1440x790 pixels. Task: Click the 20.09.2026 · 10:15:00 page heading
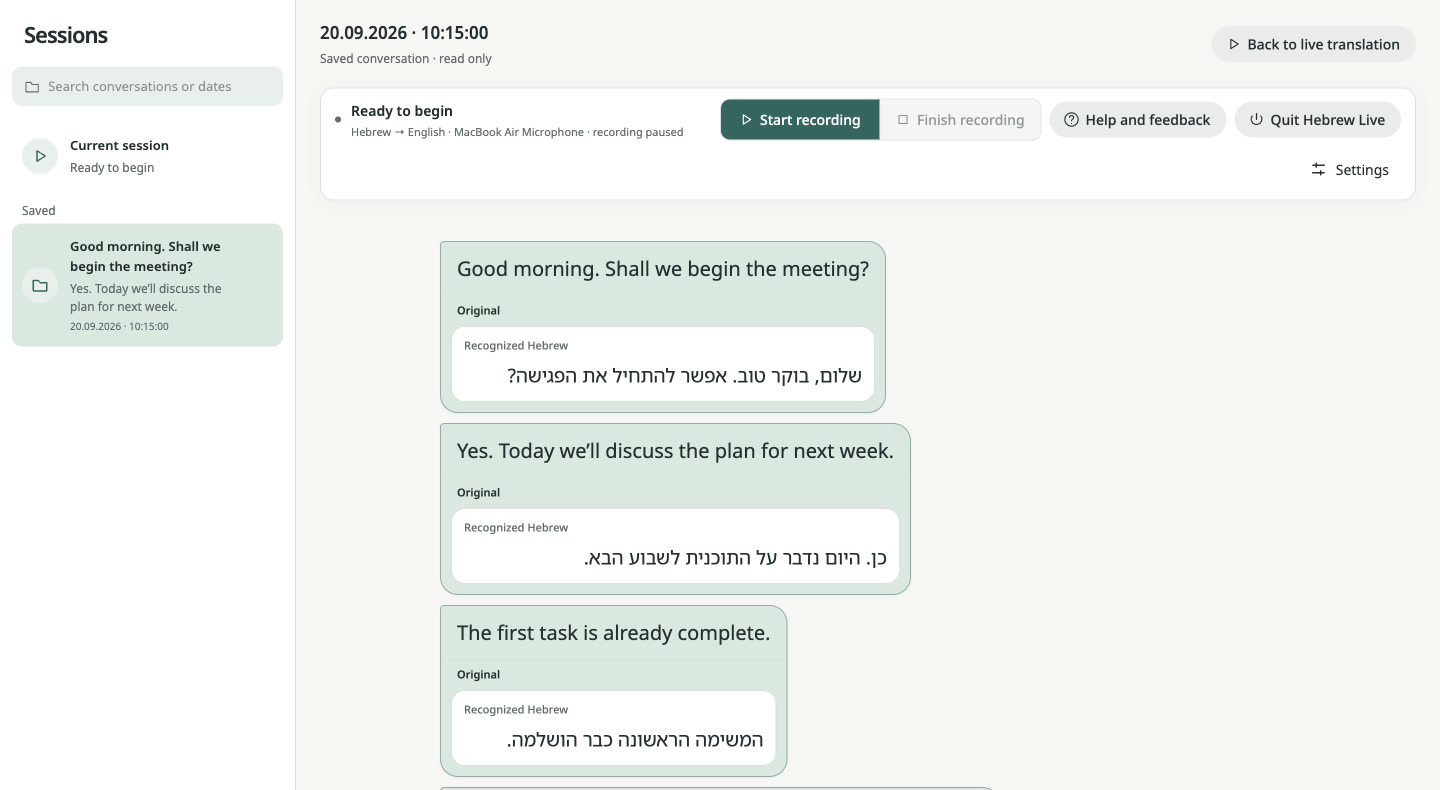[404, 33]
